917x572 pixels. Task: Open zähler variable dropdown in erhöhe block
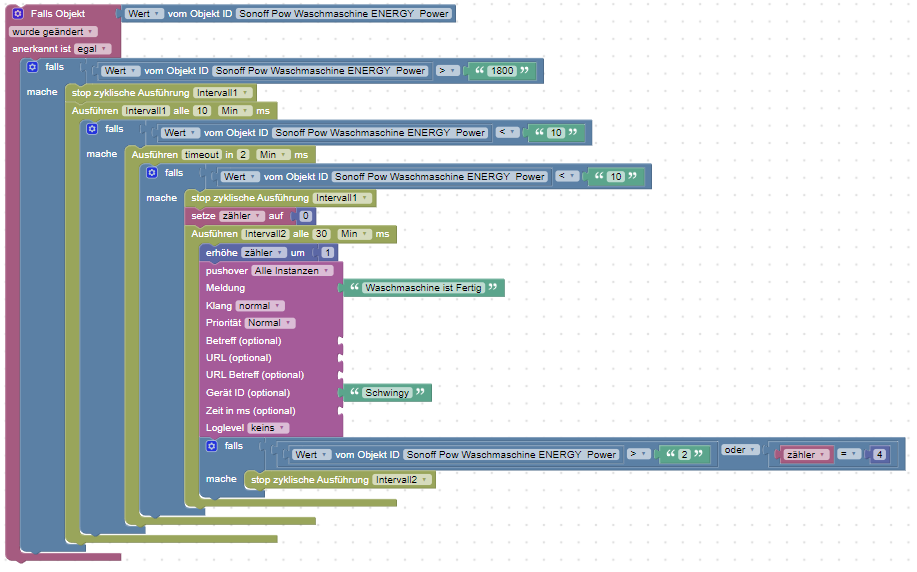tap(264, 253)
